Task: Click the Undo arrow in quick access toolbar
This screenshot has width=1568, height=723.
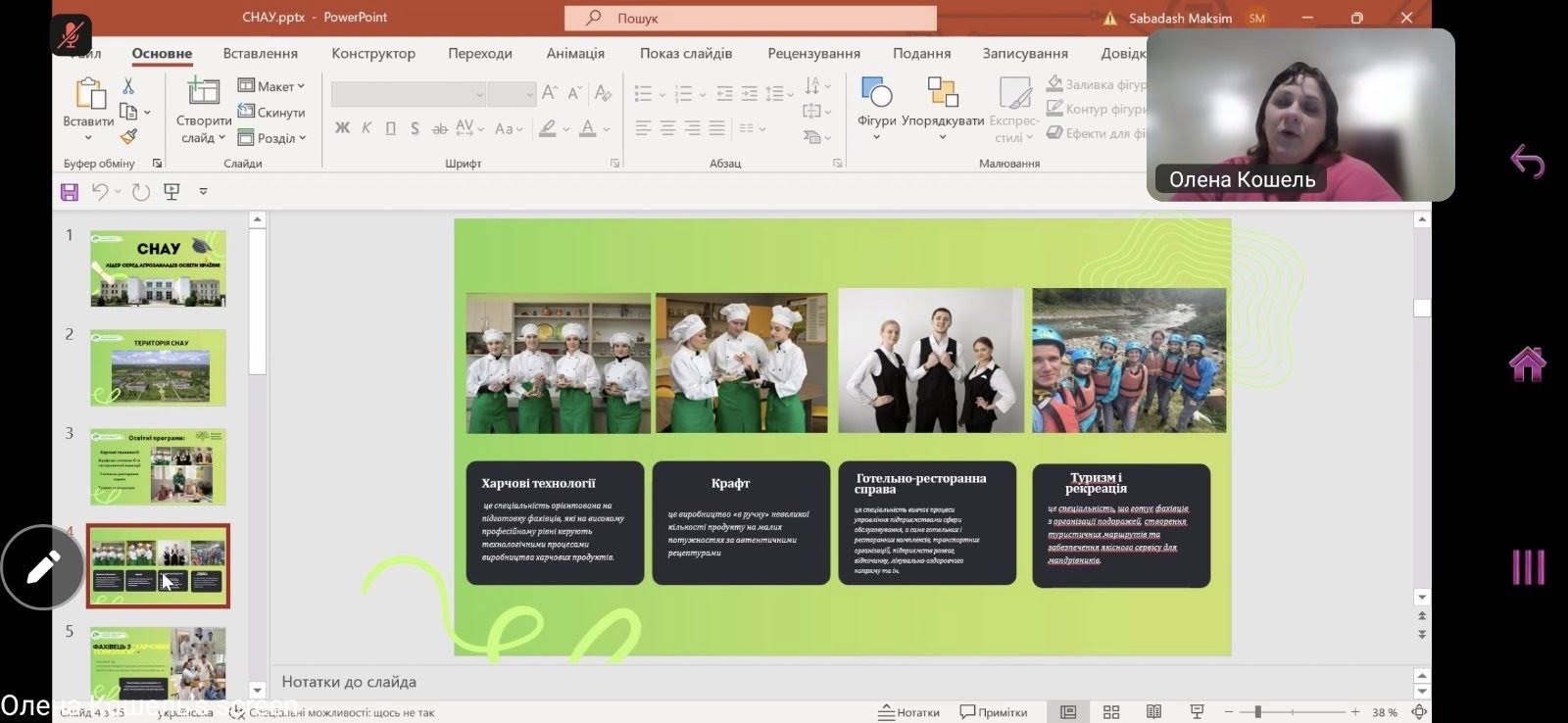Action: pos(99,192)
